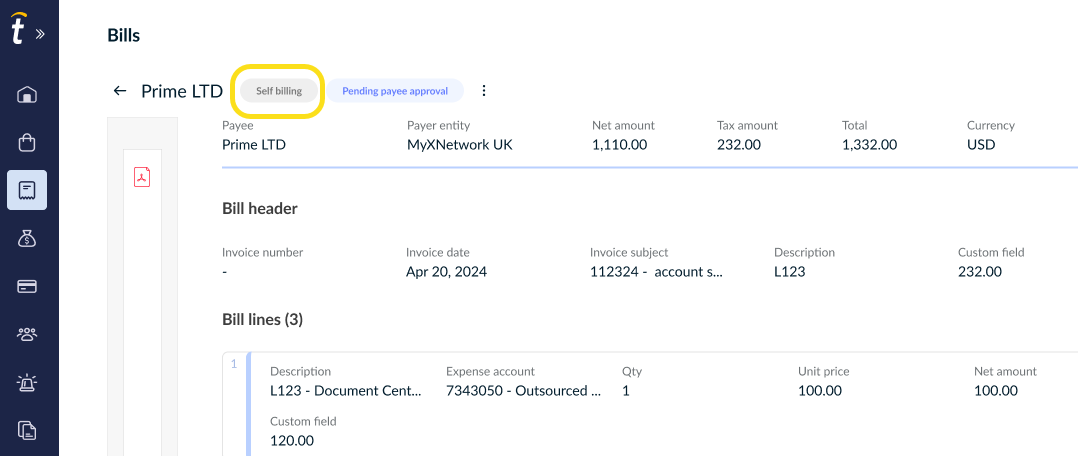Click the currency value USD
This screenshot has height=456, width=1078.
(981, 145)
